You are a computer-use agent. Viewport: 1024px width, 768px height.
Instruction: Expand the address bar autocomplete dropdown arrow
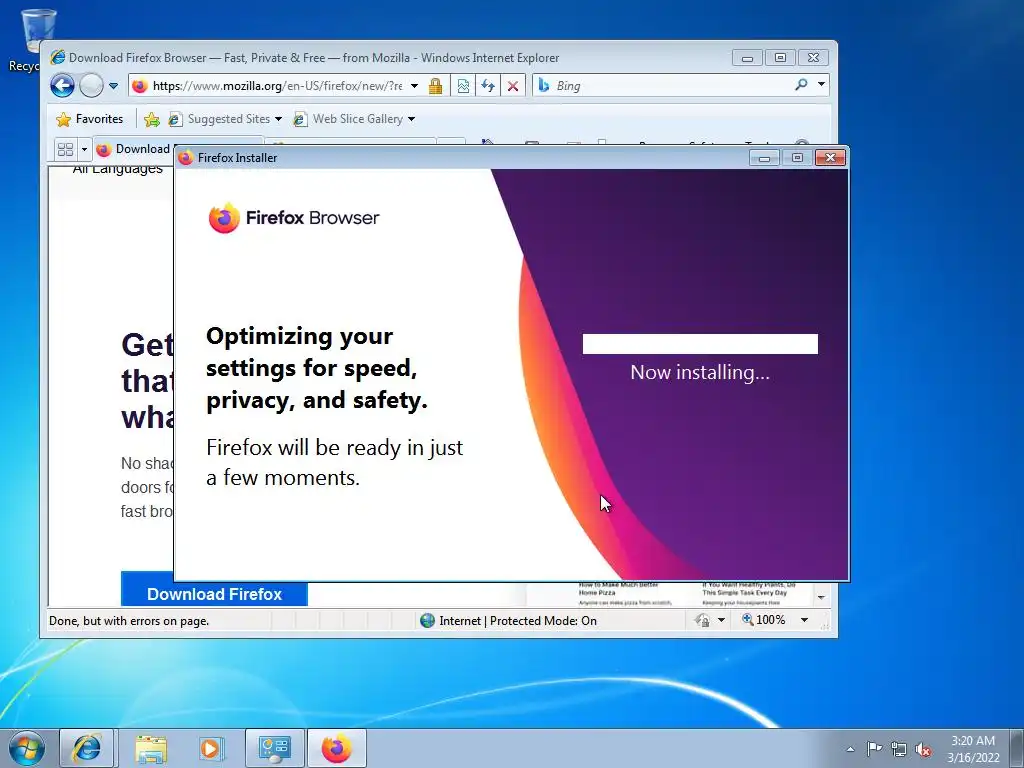tap(414, 86)
